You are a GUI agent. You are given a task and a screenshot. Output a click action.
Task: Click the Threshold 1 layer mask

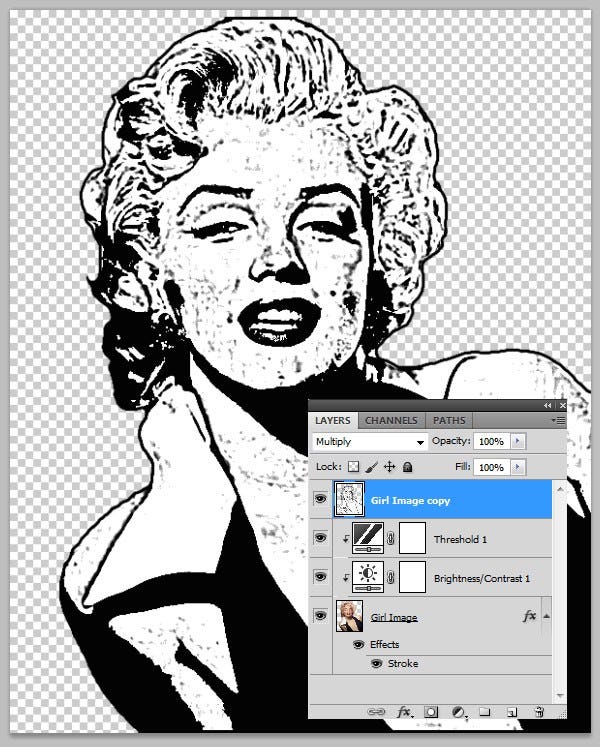tap(412, 538)
